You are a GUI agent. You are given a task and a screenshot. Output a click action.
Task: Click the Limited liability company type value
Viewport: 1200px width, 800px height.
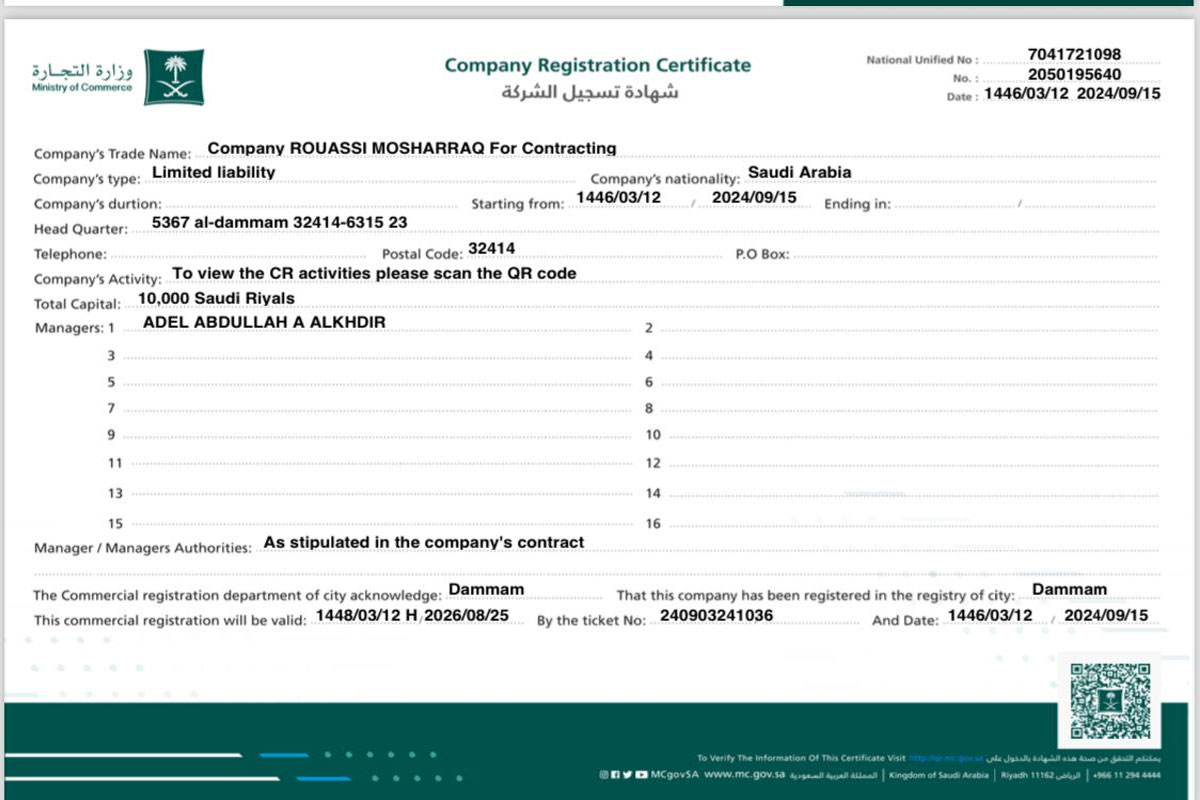[213, 172]
